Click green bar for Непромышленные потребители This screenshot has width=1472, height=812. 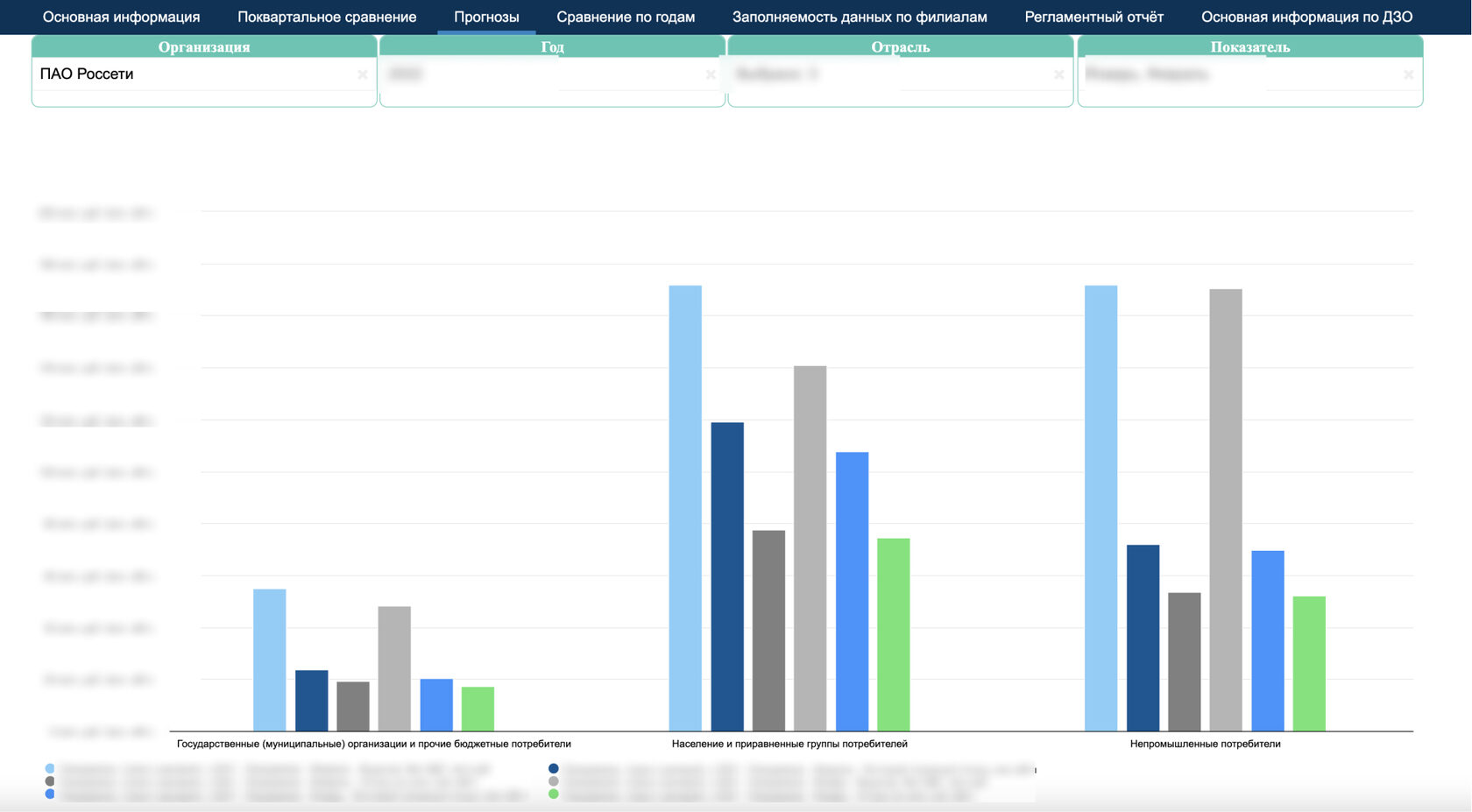(1309, 663)
